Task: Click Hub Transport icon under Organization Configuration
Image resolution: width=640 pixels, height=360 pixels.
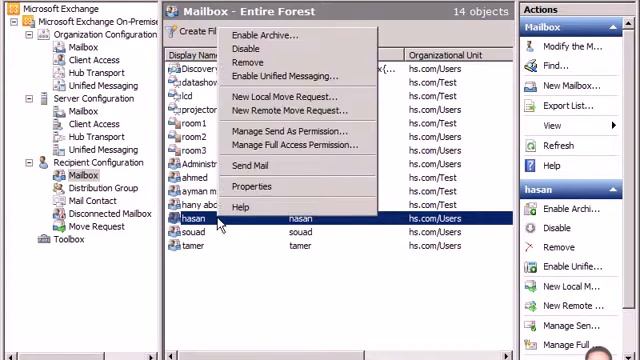Action: [59, 73]
